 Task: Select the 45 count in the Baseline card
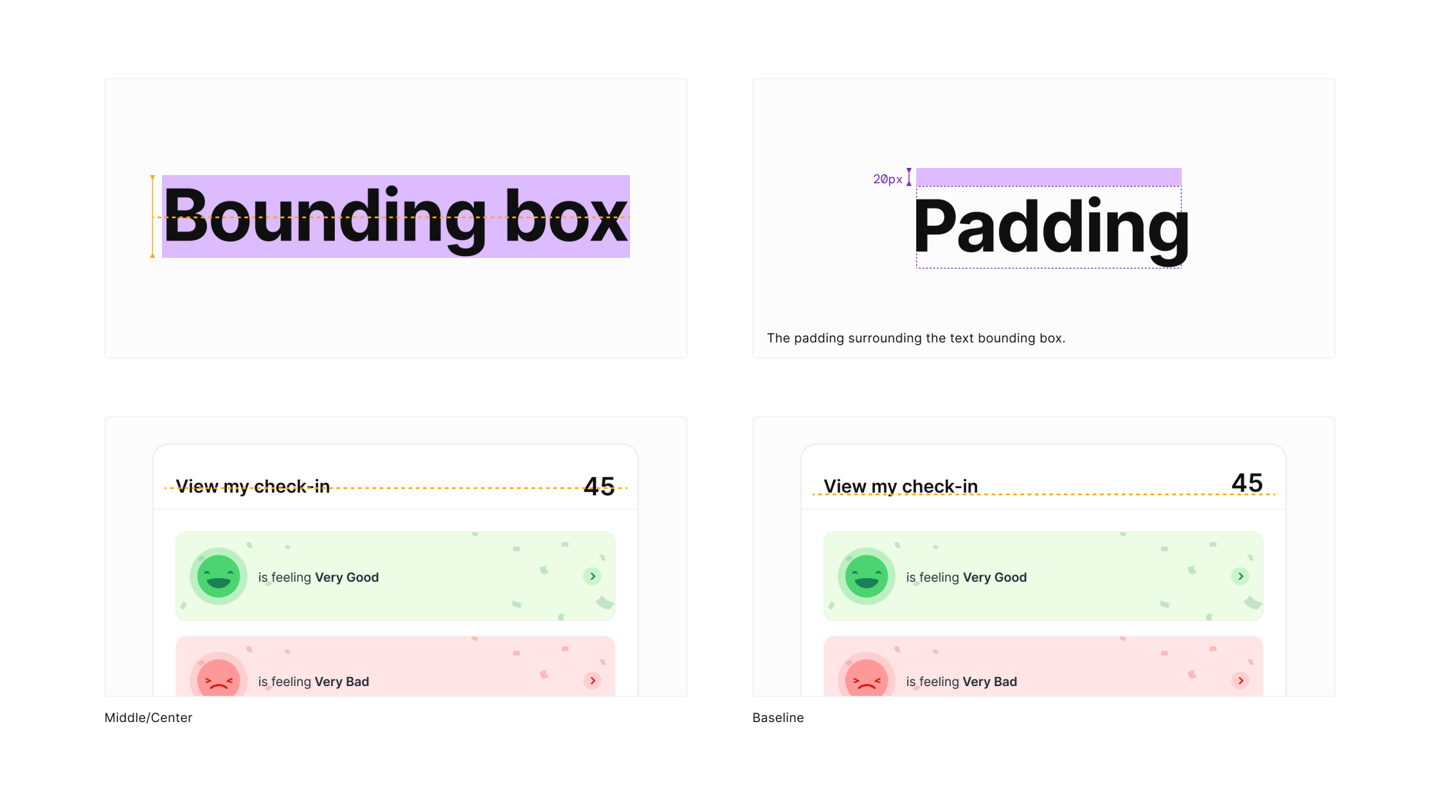pyautogui.click(x=1247, y=483)
